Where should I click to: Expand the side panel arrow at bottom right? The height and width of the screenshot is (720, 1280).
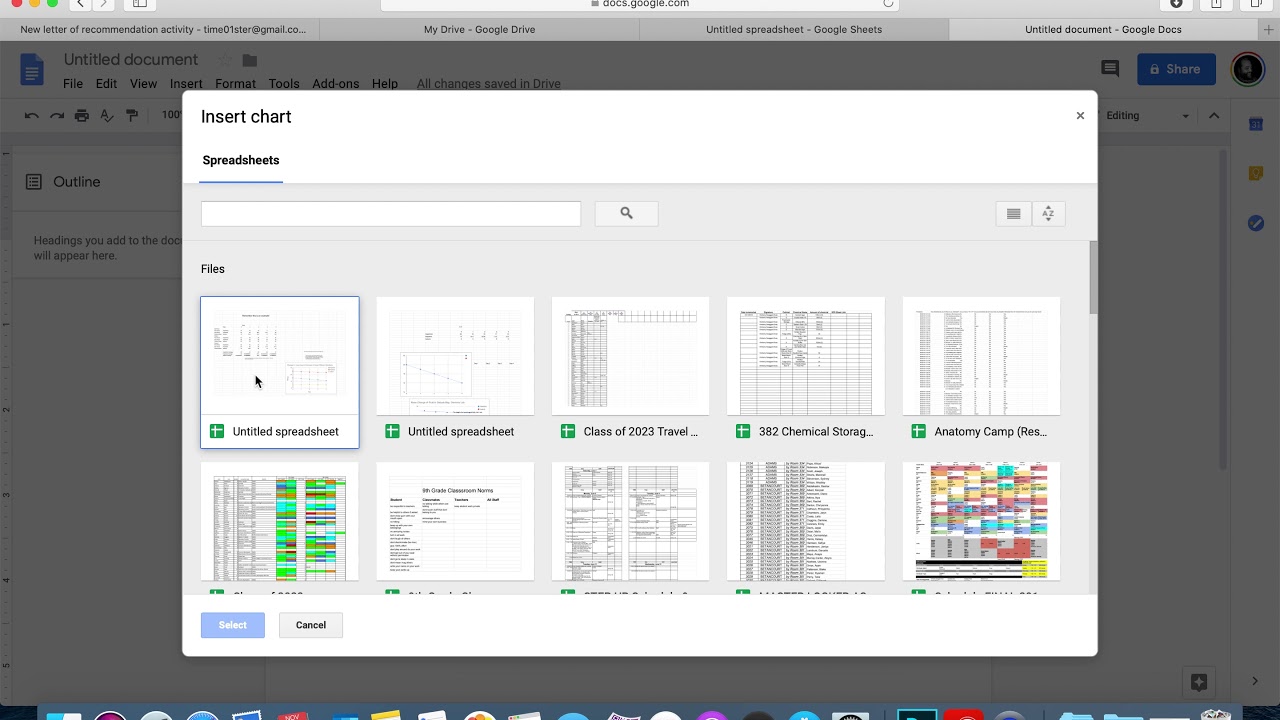(x=1255, y=682)
